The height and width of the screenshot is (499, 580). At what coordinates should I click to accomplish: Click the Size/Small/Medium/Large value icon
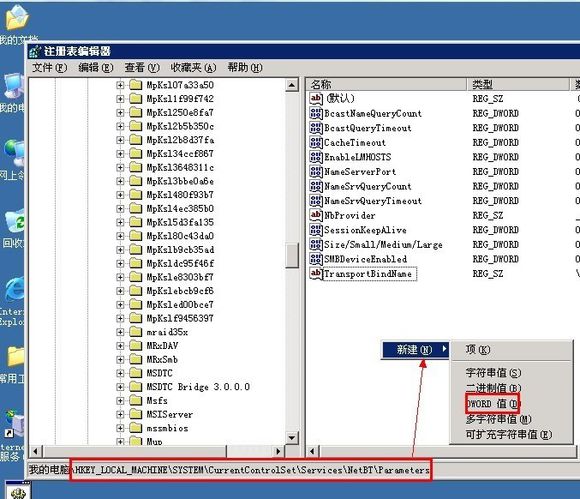coord(316,245)
